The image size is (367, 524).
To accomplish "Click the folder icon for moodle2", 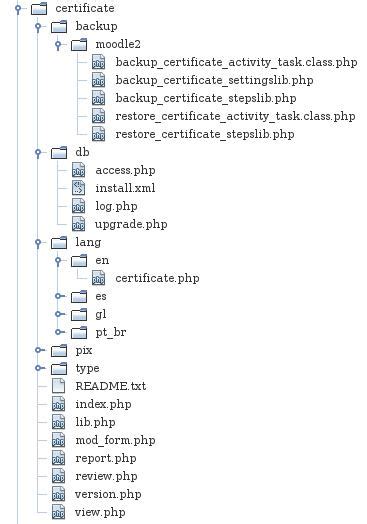I will [x=79, y=44].
